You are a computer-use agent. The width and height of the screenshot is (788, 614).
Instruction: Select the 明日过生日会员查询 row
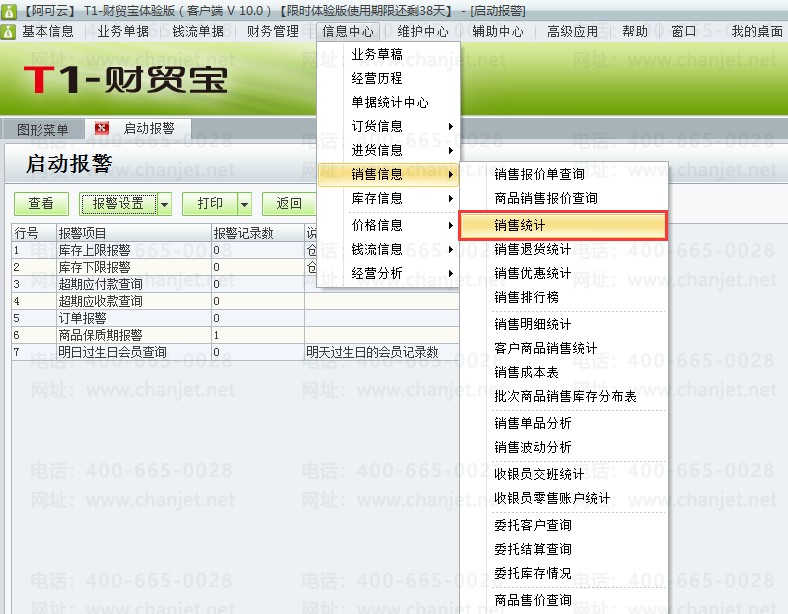click(x=235, y=352)
